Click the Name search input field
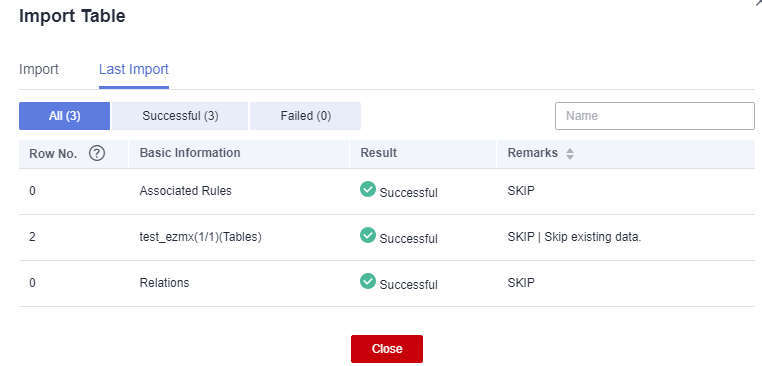The height and width of the screenshot is (366, 762). click(x=655, y=116)
